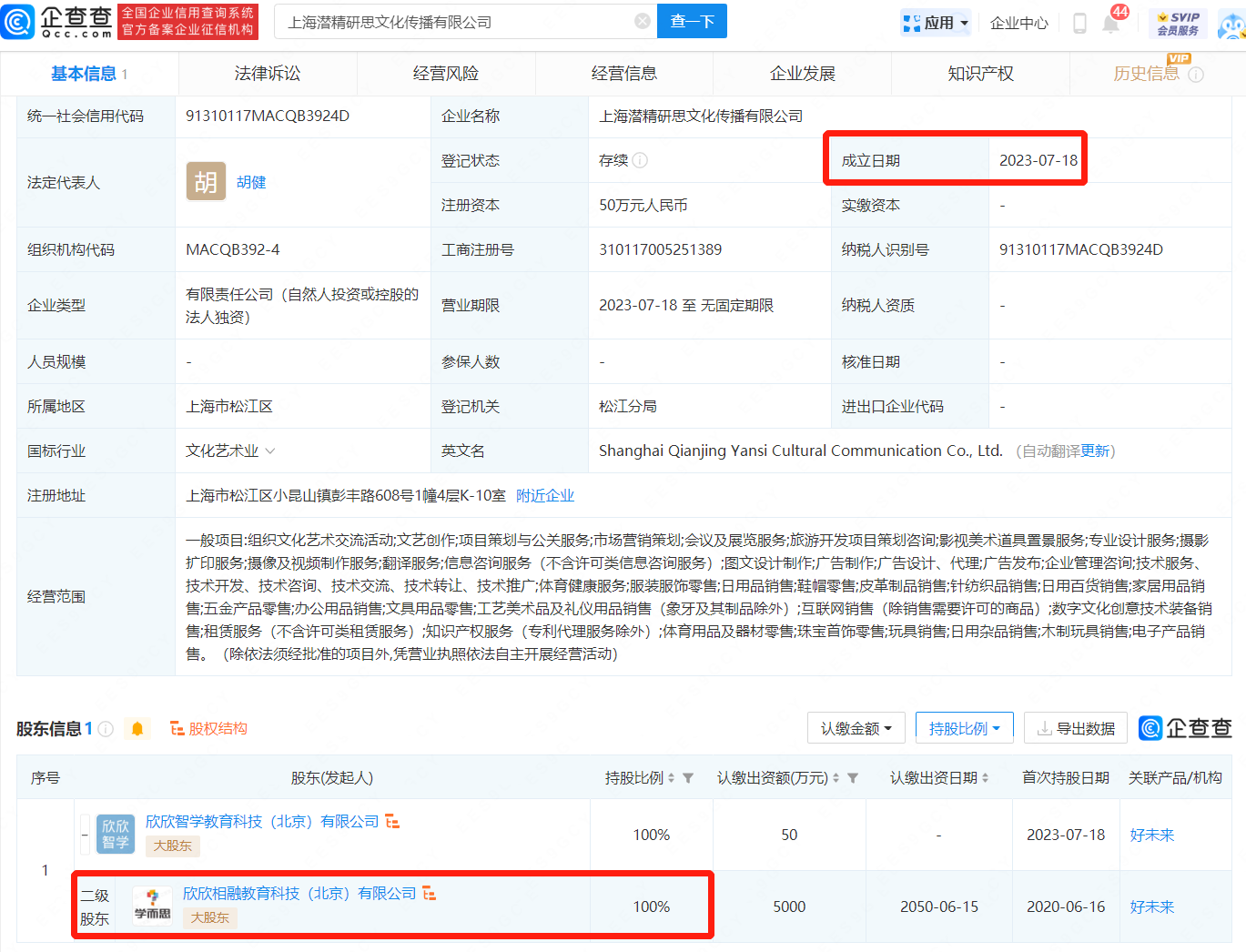Open legal representative 胡健 link
The height and width of the screenshot is (952, 1246).
(x=251, y=182)
